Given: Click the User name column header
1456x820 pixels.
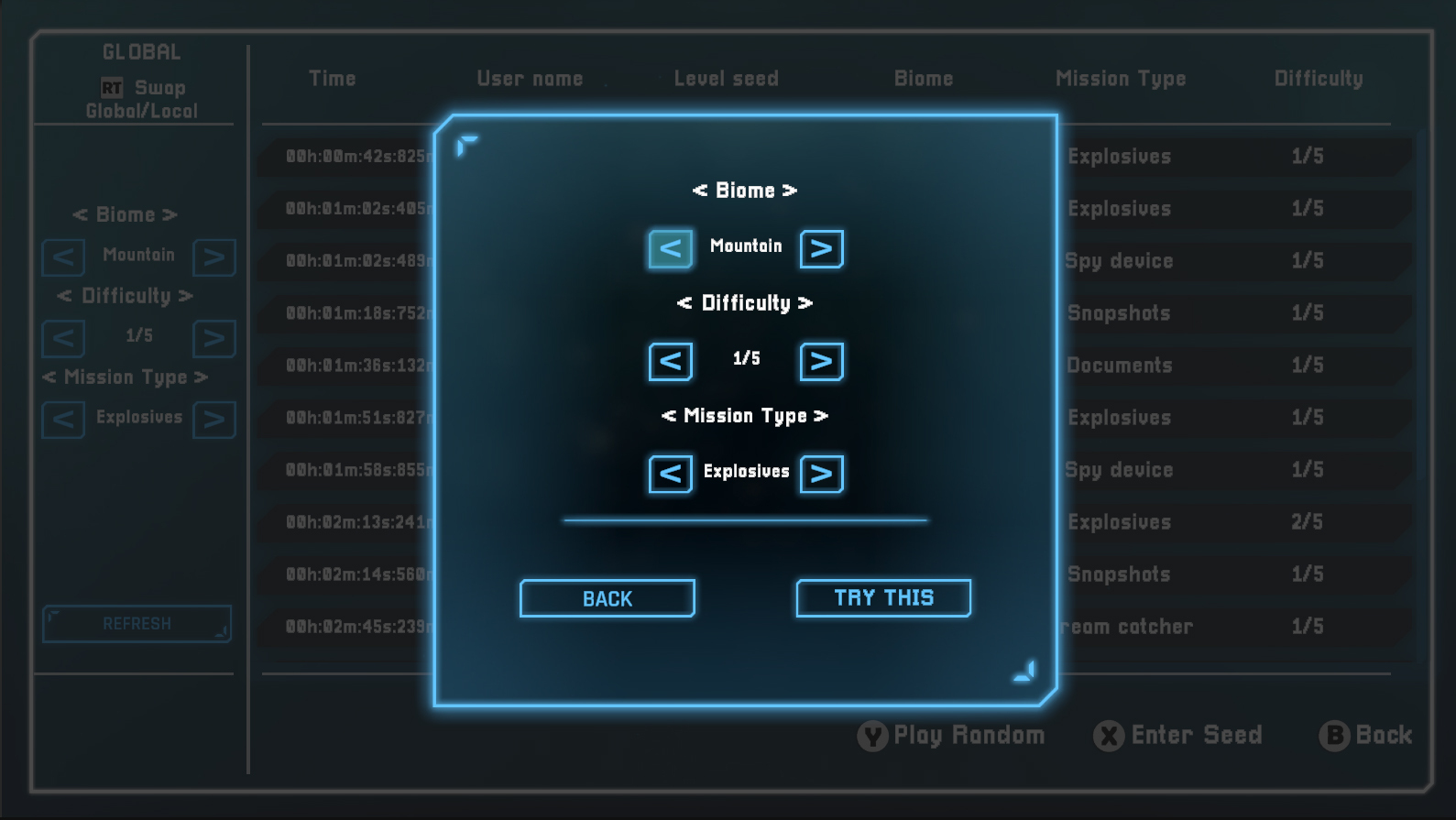Looking at the screenshot, I should point(530,79).
